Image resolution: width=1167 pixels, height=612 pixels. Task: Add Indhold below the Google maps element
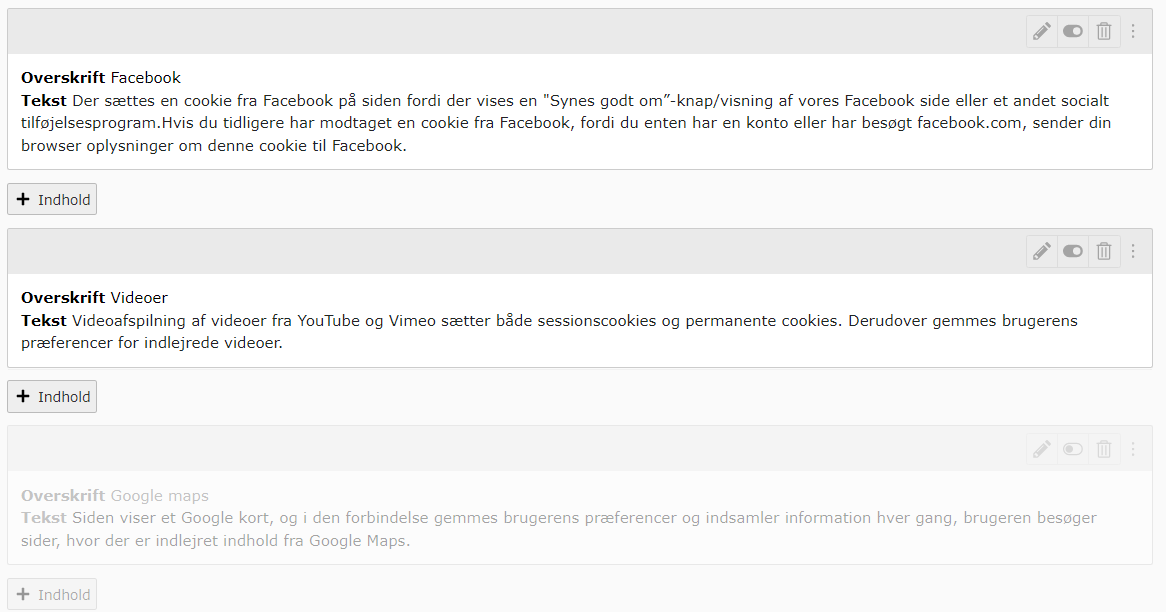[52, 594]
